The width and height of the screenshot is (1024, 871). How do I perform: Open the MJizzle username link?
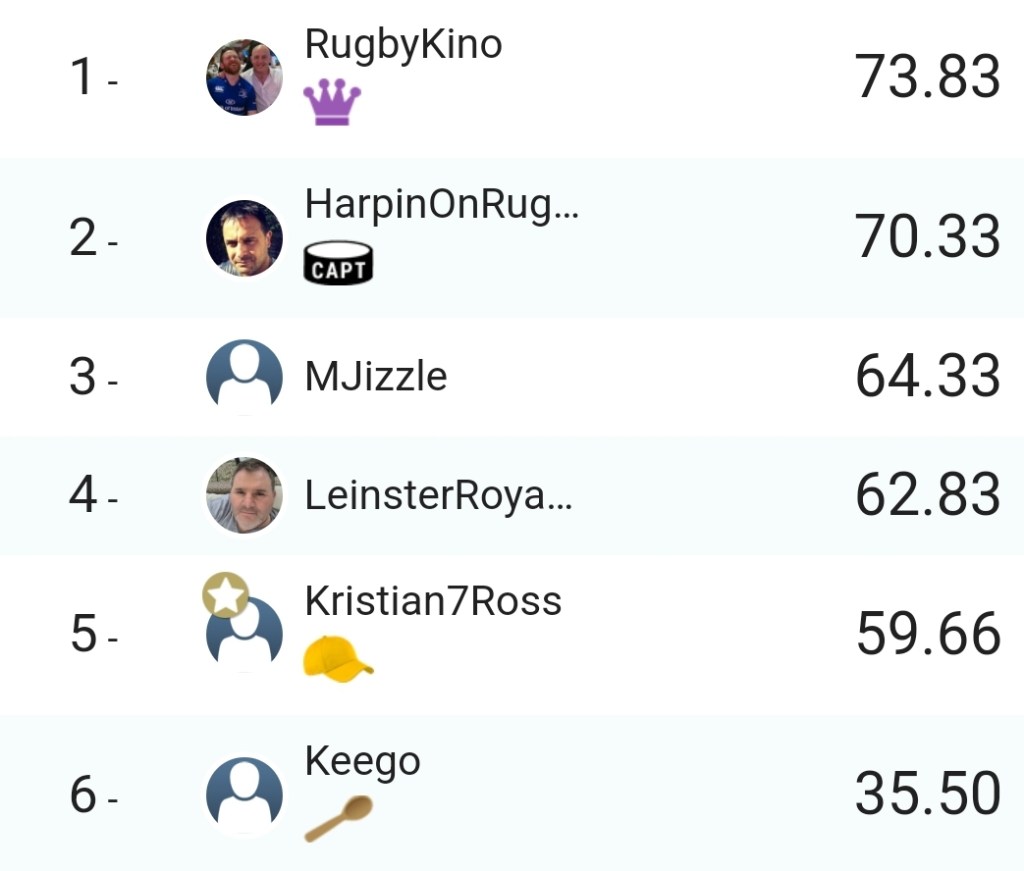376,377
